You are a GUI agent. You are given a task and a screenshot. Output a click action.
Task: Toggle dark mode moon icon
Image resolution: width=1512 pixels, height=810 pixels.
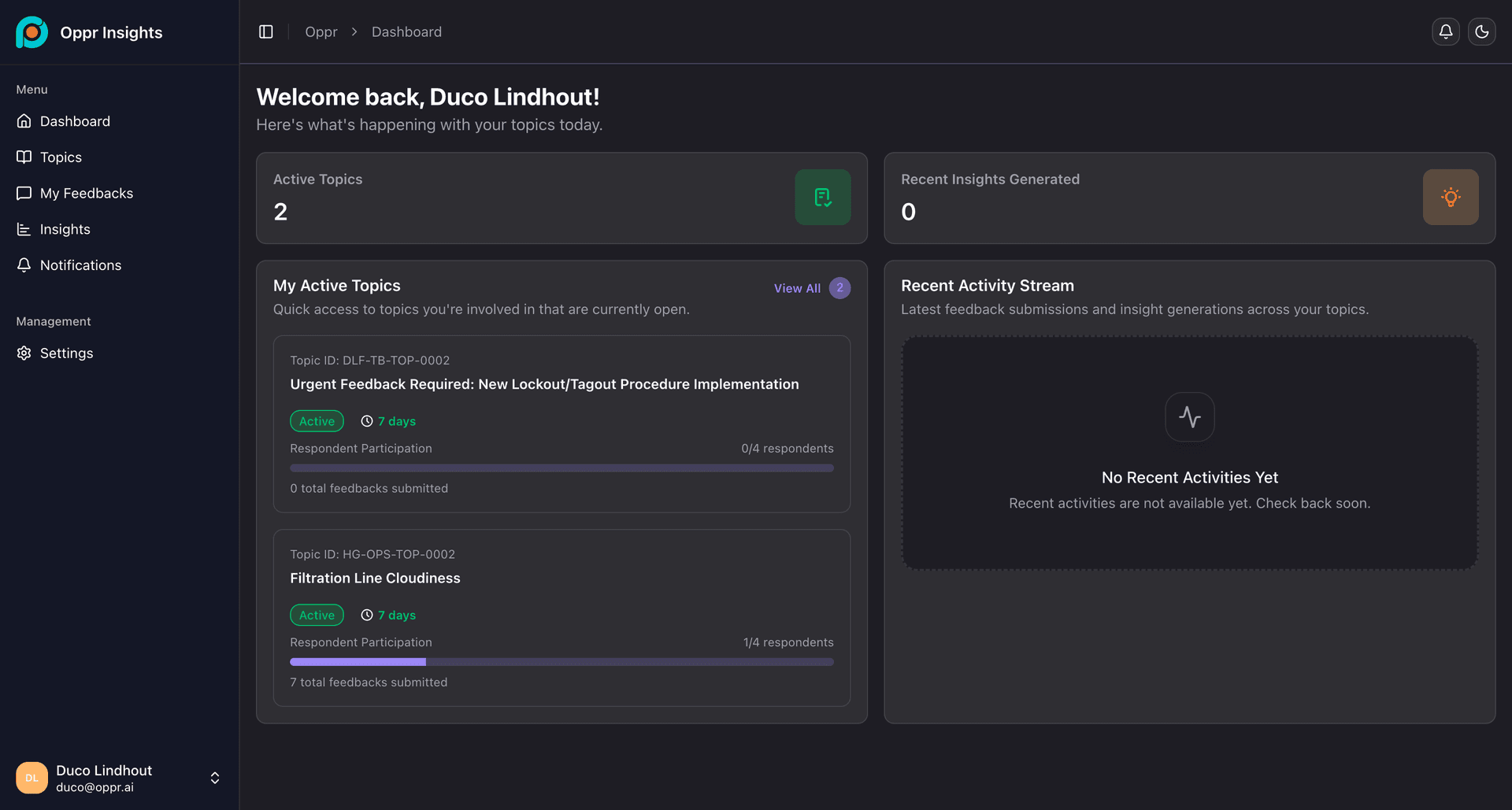[x=1481, y=31]
